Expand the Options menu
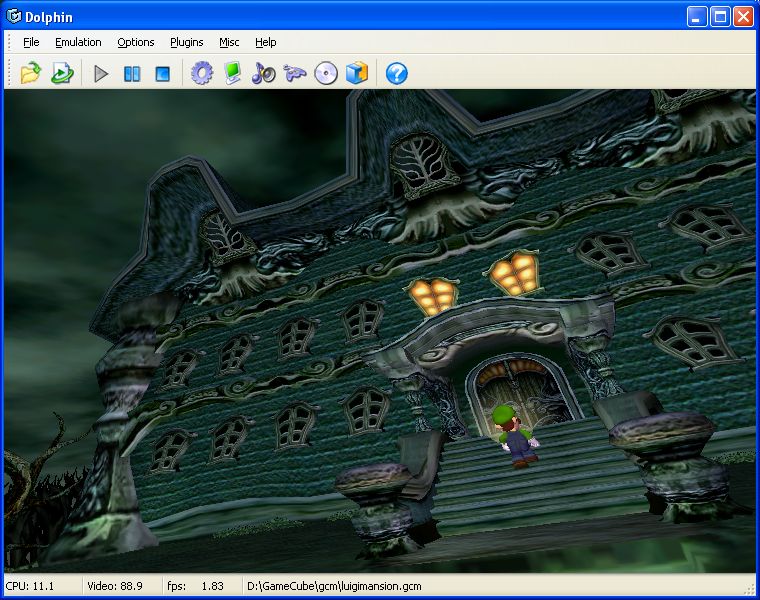Viewport: 760px width, 600px height. coord(136,42)
